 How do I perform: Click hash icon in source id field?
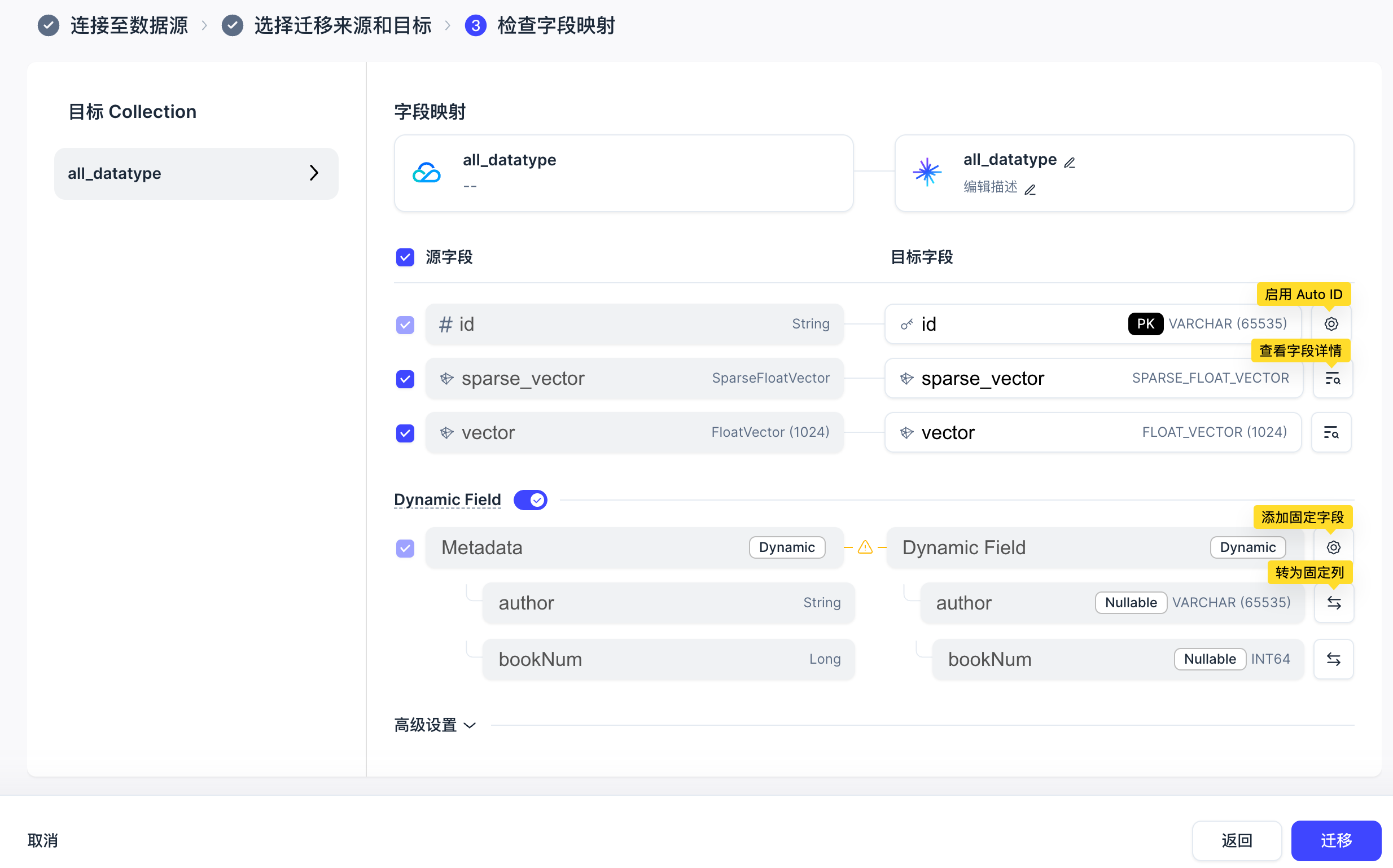(445, 325)
